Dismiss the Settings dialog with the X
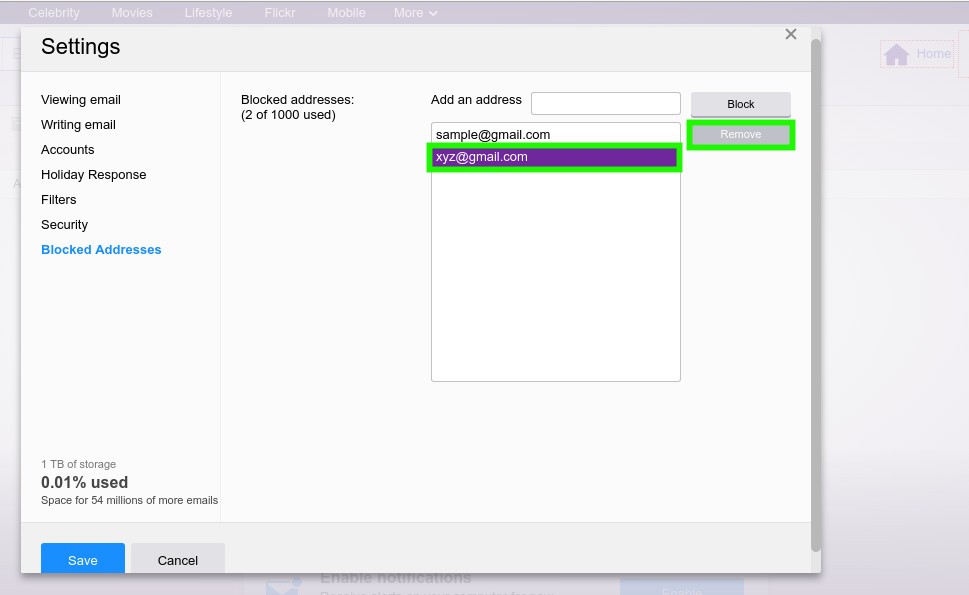Viewport: 969px width, 595px height. (x=790, y=33)
